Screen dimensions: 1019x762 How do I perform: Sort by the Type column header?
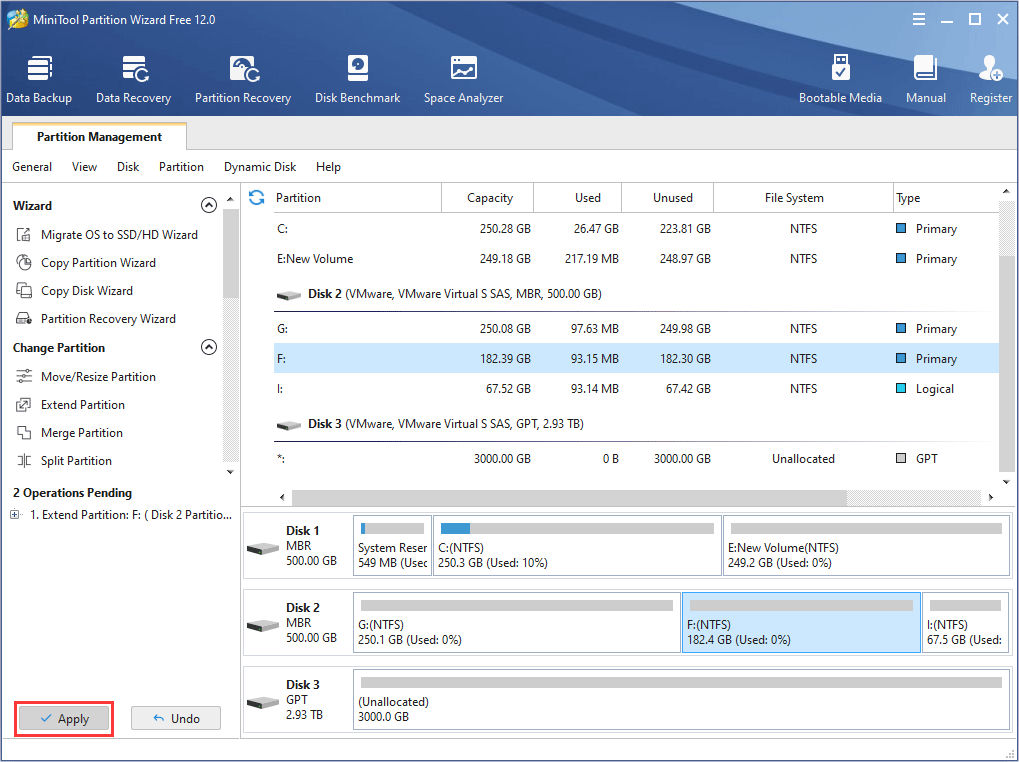point(946,197)
